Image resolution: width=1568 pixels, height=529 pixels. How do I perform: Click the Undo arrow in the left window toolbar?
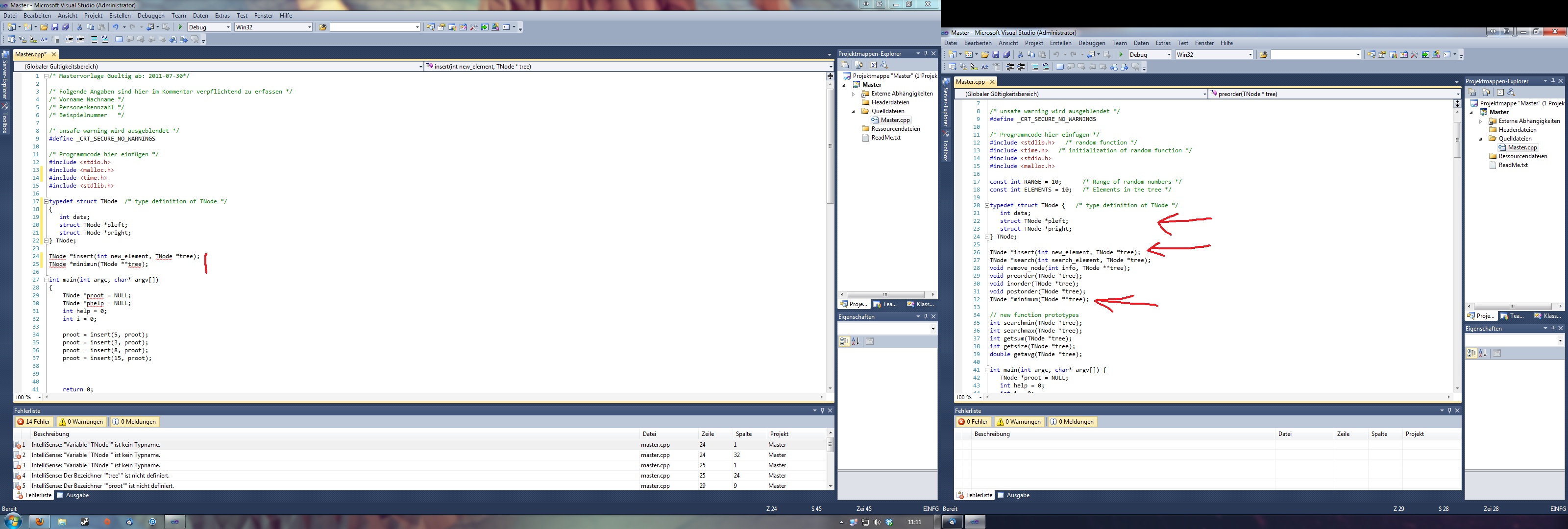click(116, 27)
